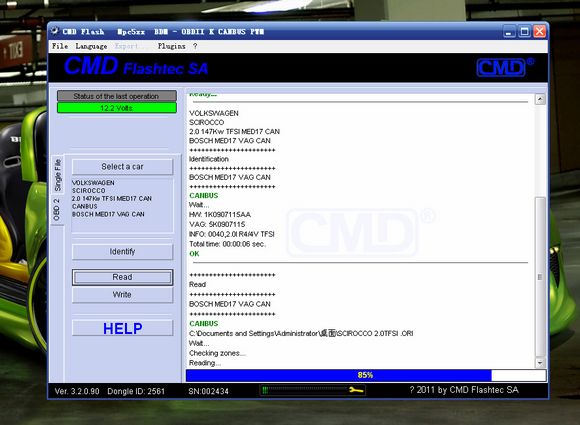Click Dongle ID: 2561 in status bar
Screen dimensions: 580x425
pos(136,391)
